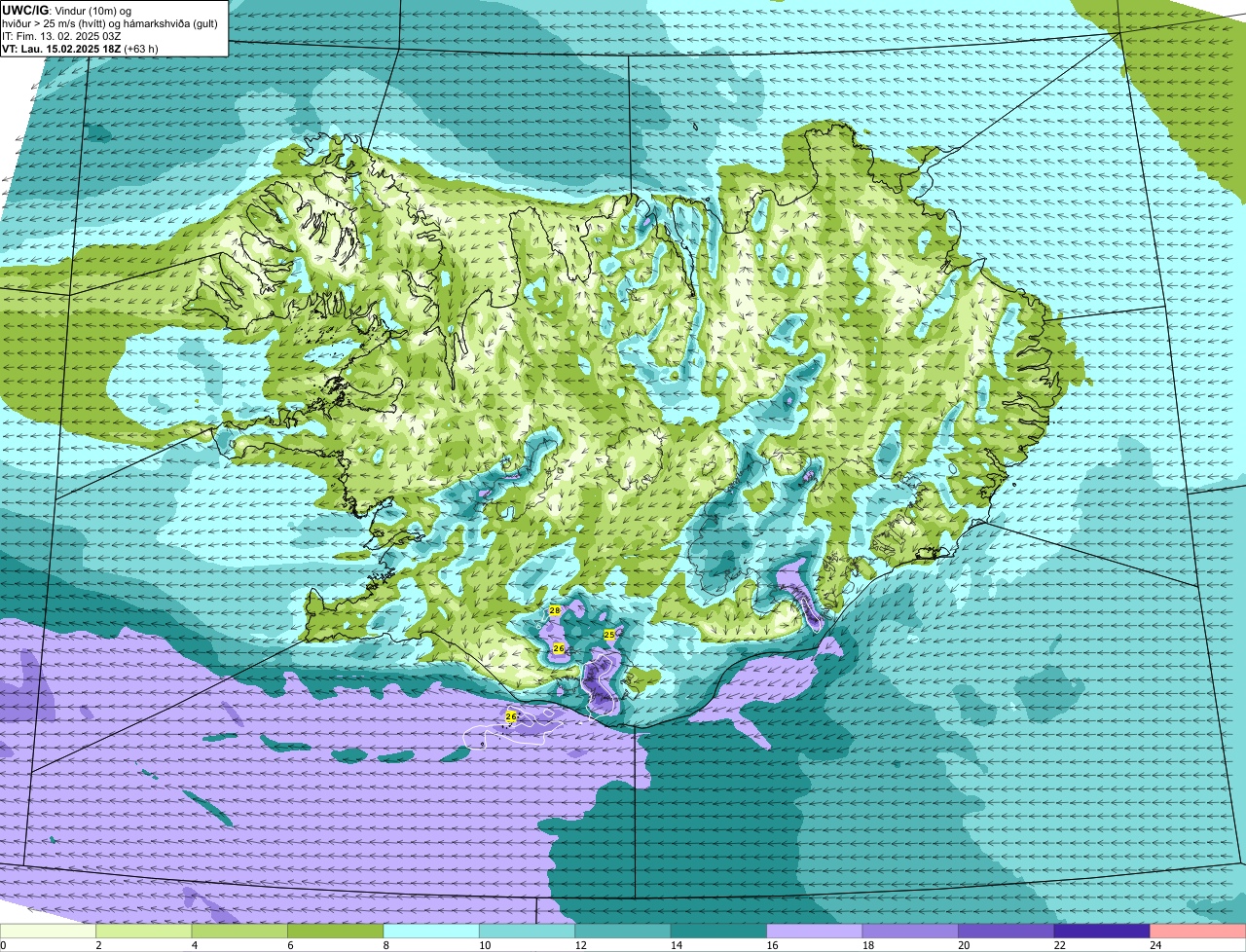
Task: Click the yellow gust label reading 28
Action: pyautogui.click(x=555, y=610)
